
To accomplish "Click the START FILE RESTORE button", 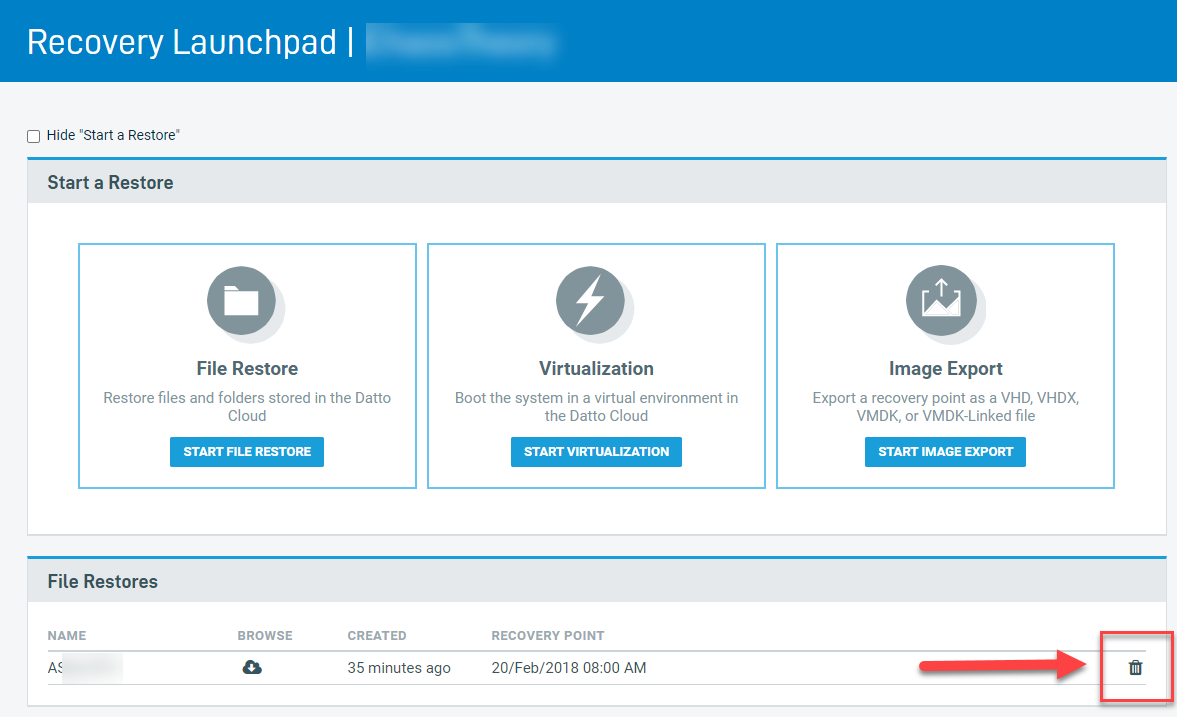I will click(x=246, y=451).
